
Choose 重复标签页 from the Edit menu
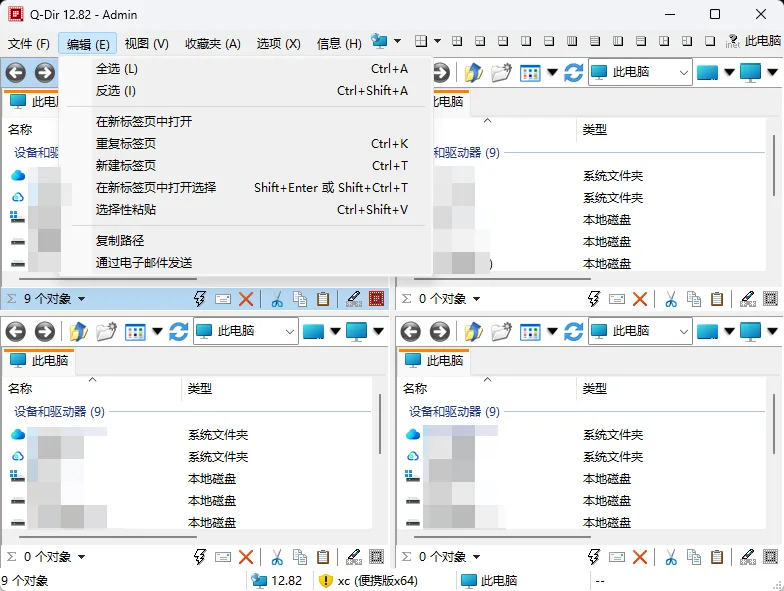[x=246, y=144]
